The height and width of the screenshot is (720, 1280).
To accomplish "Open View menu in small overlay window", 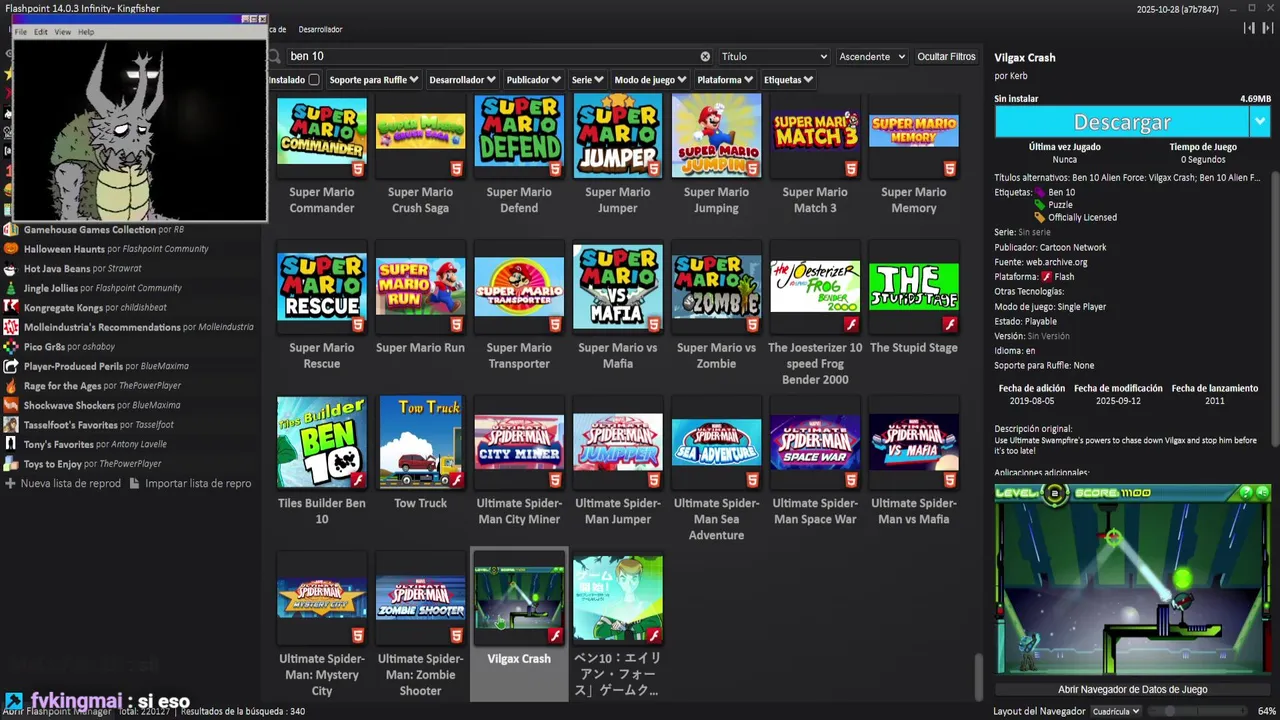I will 62,32.
